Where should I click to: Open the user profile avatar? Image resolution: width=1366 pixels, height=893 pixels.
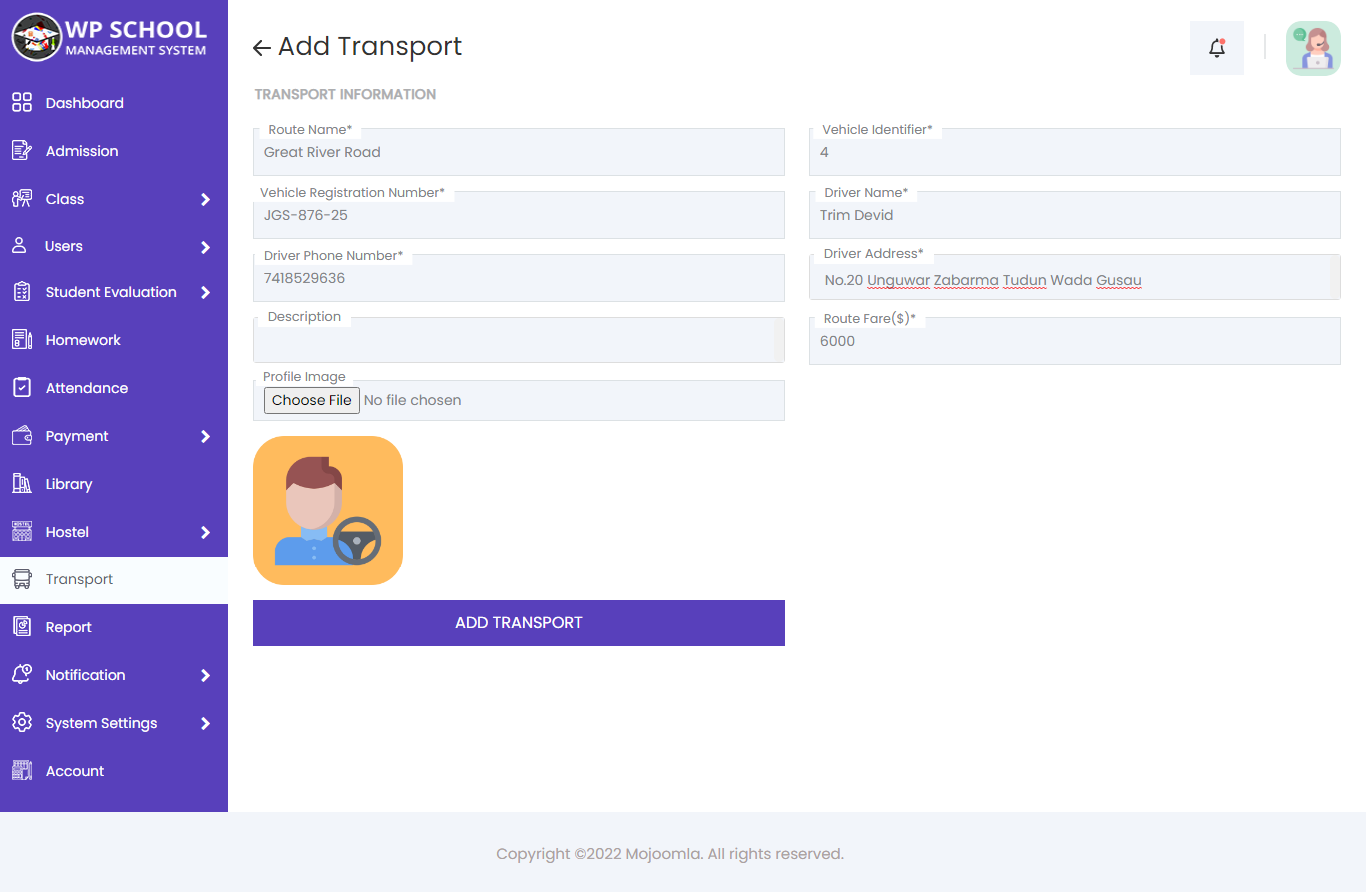[1313, 48]
